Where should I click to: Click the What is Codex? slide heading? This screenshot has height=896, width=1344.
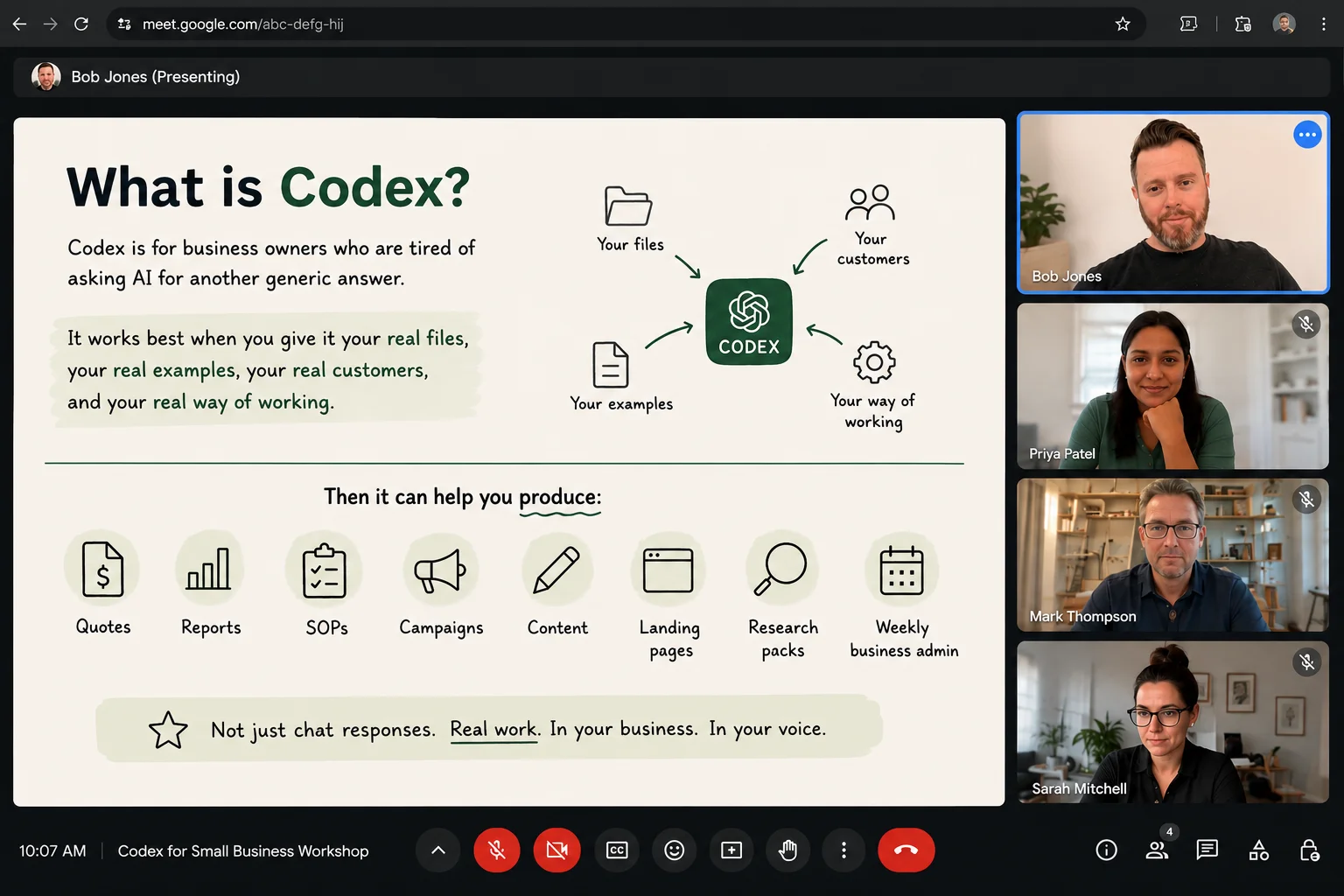pos(269,186)
